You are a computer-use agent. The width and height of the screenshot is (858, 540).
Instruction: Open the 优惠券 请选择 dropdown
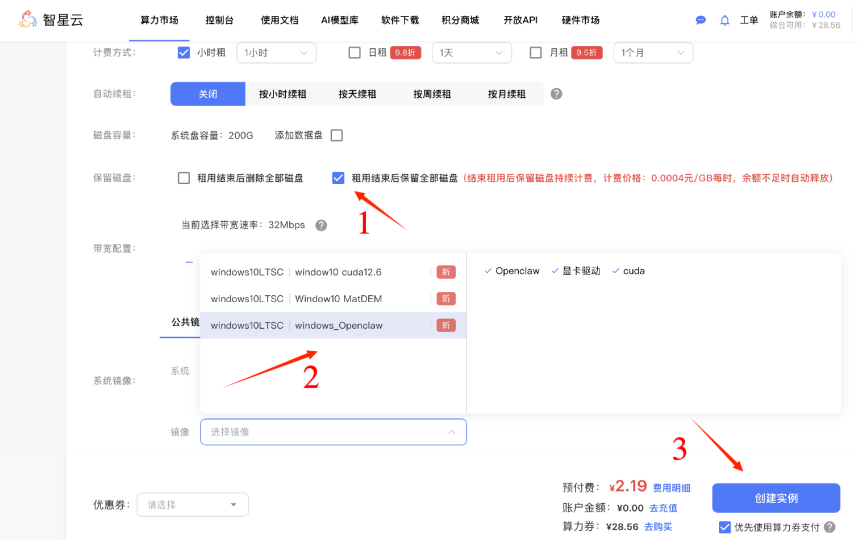tap(192, 505)
